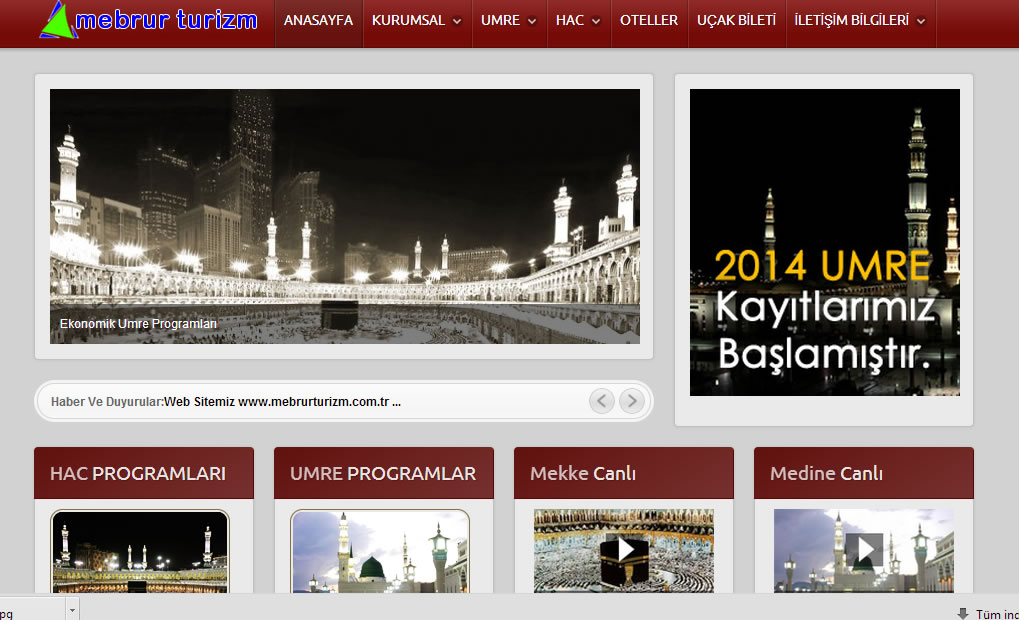Open the İLETİŞİM BİLGİLERİ menu item

851,20
